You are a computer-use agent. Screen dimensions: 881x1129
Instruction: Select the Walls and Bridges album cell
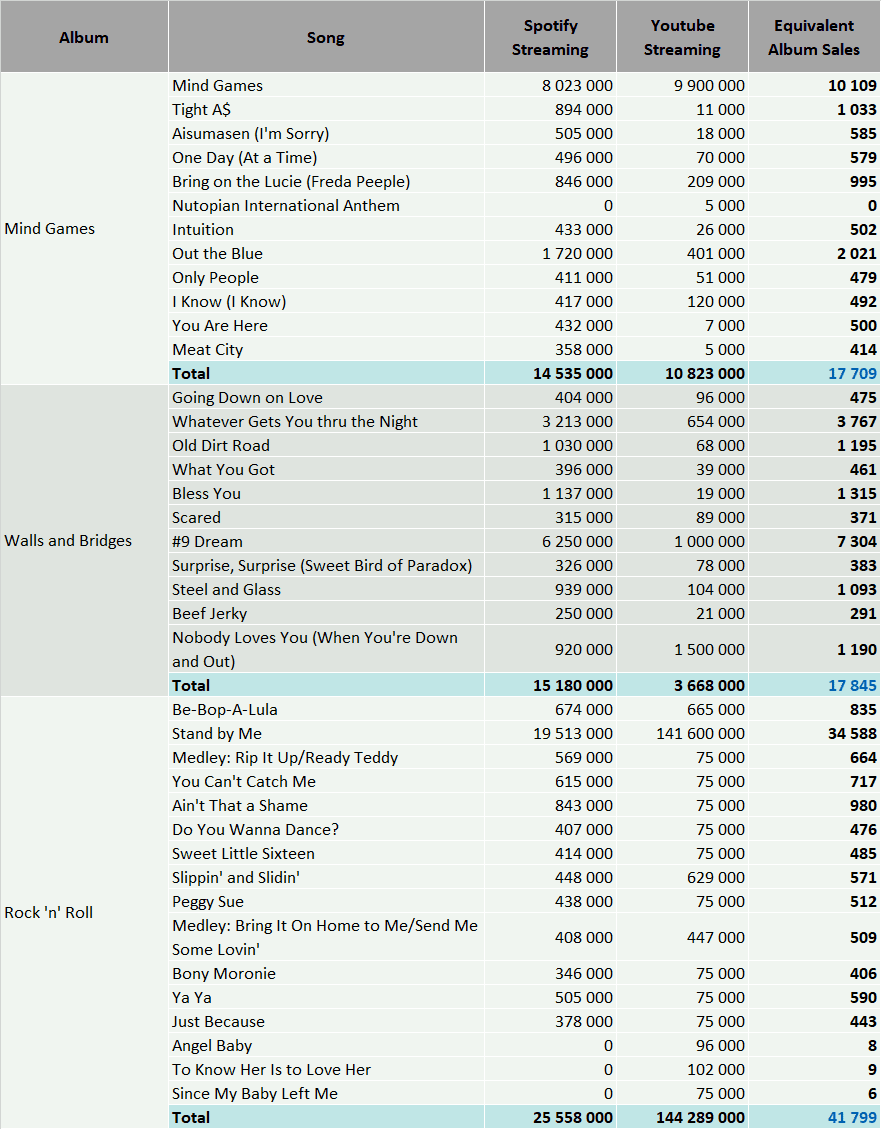point(84,541)
